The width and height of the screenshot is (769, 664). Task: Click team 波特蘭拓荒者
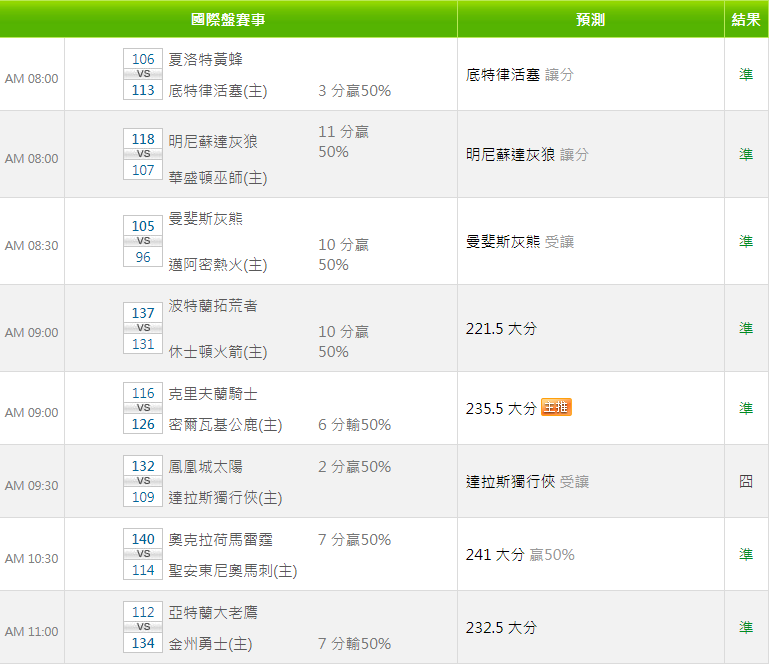[213, 306]
